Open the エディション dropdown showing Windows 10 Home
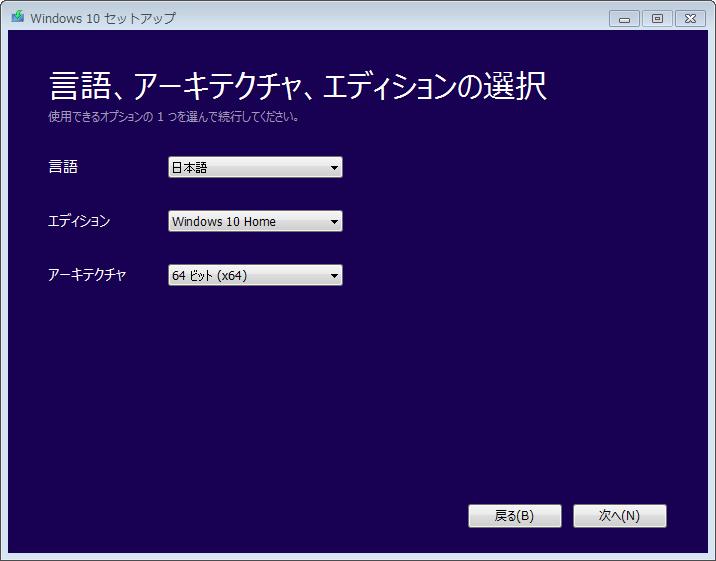 pyautogui.click(x=255, y=221)
